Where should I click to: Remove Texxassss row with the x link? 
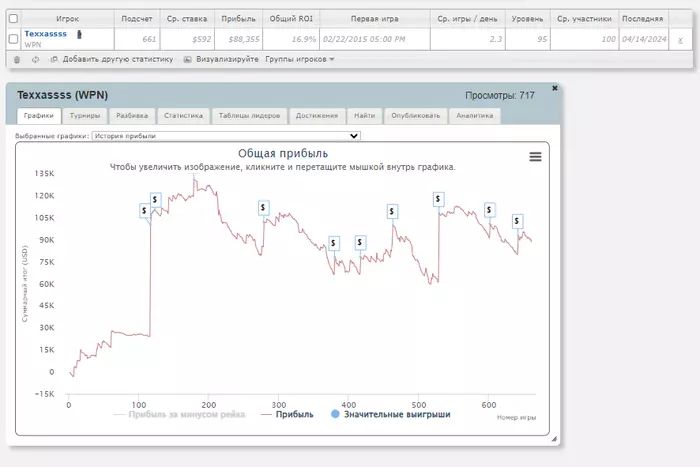click(x=680, y=40)
